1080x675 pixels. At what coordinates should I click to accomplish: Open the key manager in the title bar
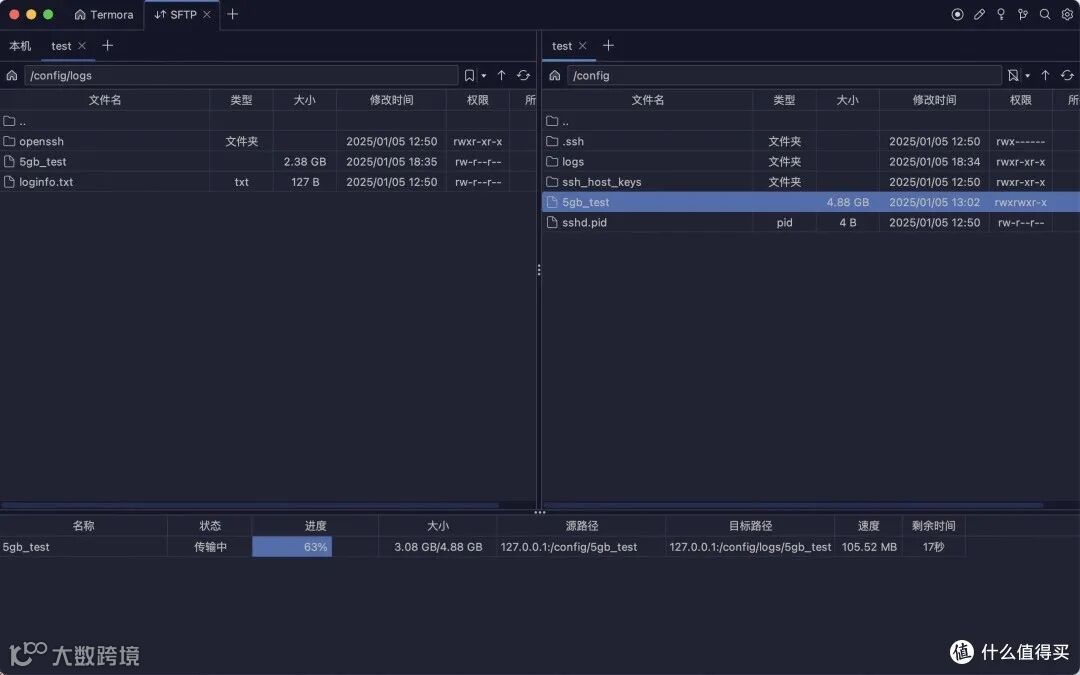pyautogui.click(x=1001, y=14)
